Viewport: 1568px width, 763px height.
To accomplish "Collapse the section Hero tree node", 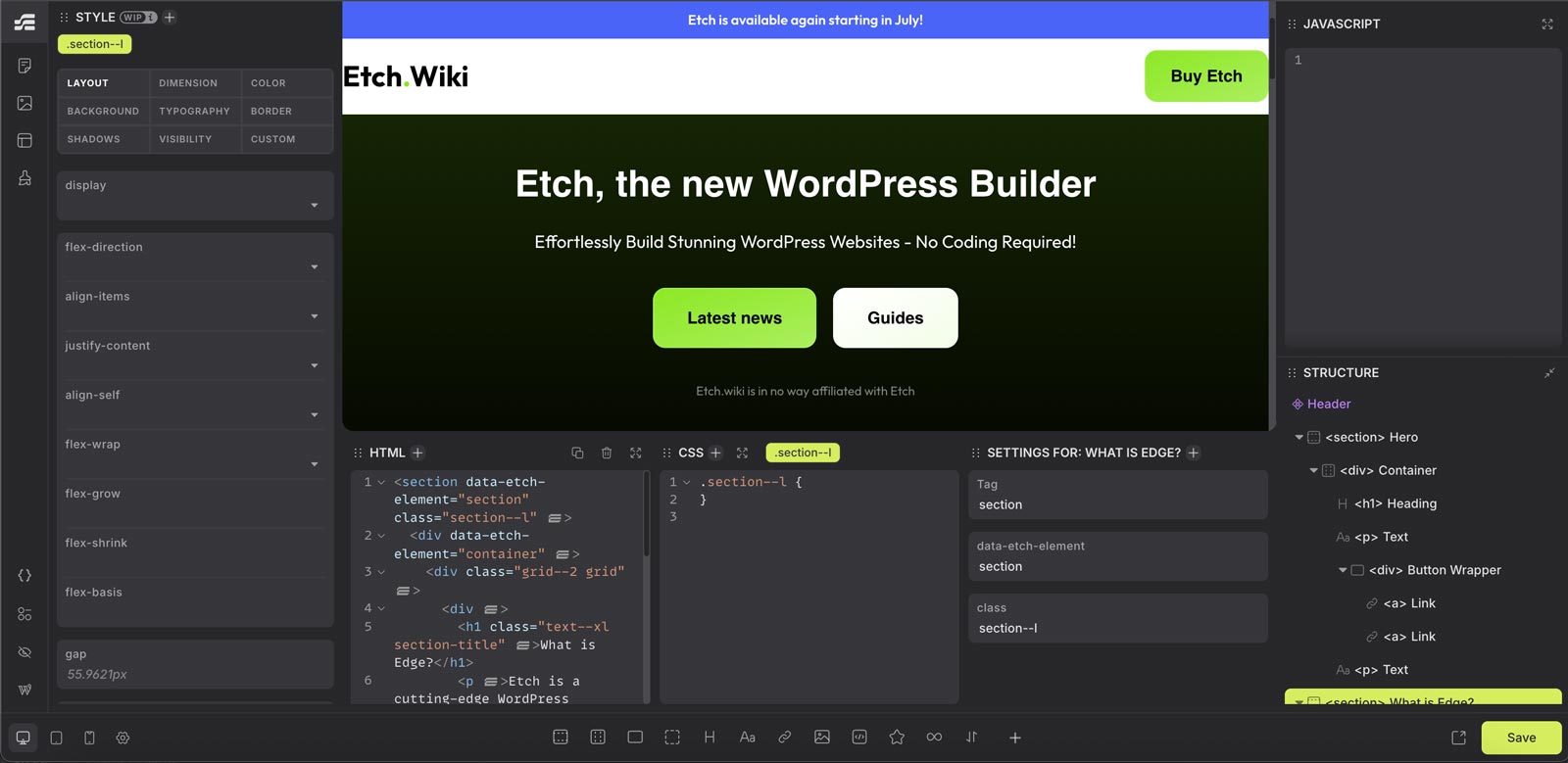I will pos(1299,438).
